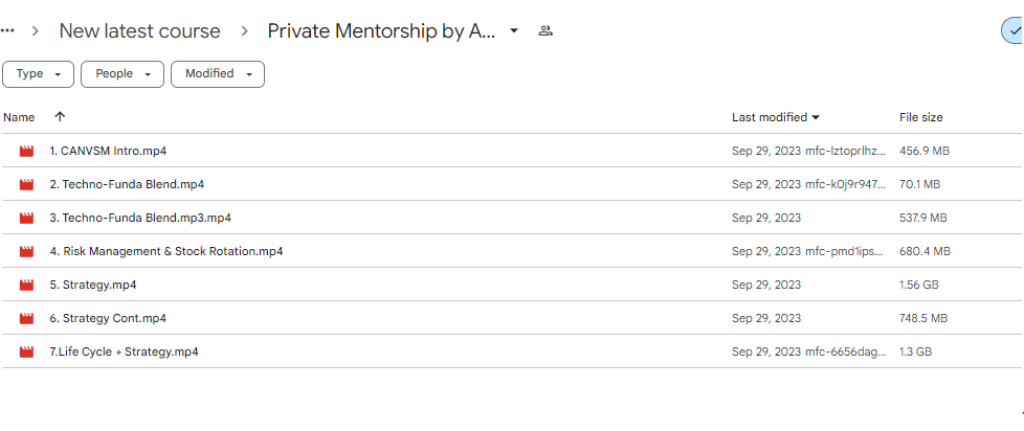Click the video icon beside Techno-Funda Blend.mp4
Screen dimensions: 1024x431
(26, 185)
